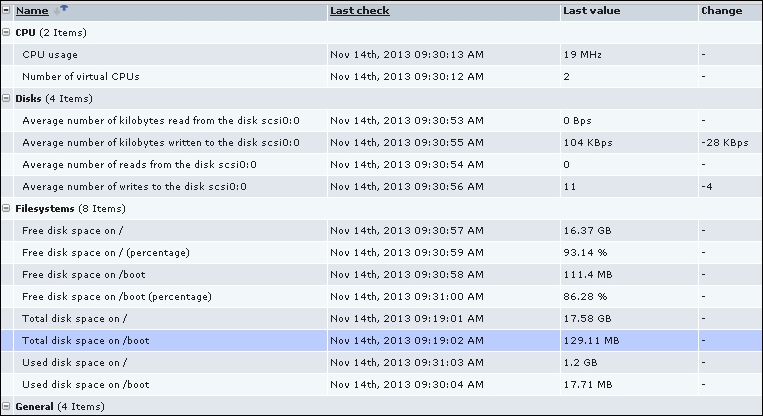This screenshot has height=416, width=763.
Task: Click the Used disk space on /boot row
Action: tap(86, 385)
